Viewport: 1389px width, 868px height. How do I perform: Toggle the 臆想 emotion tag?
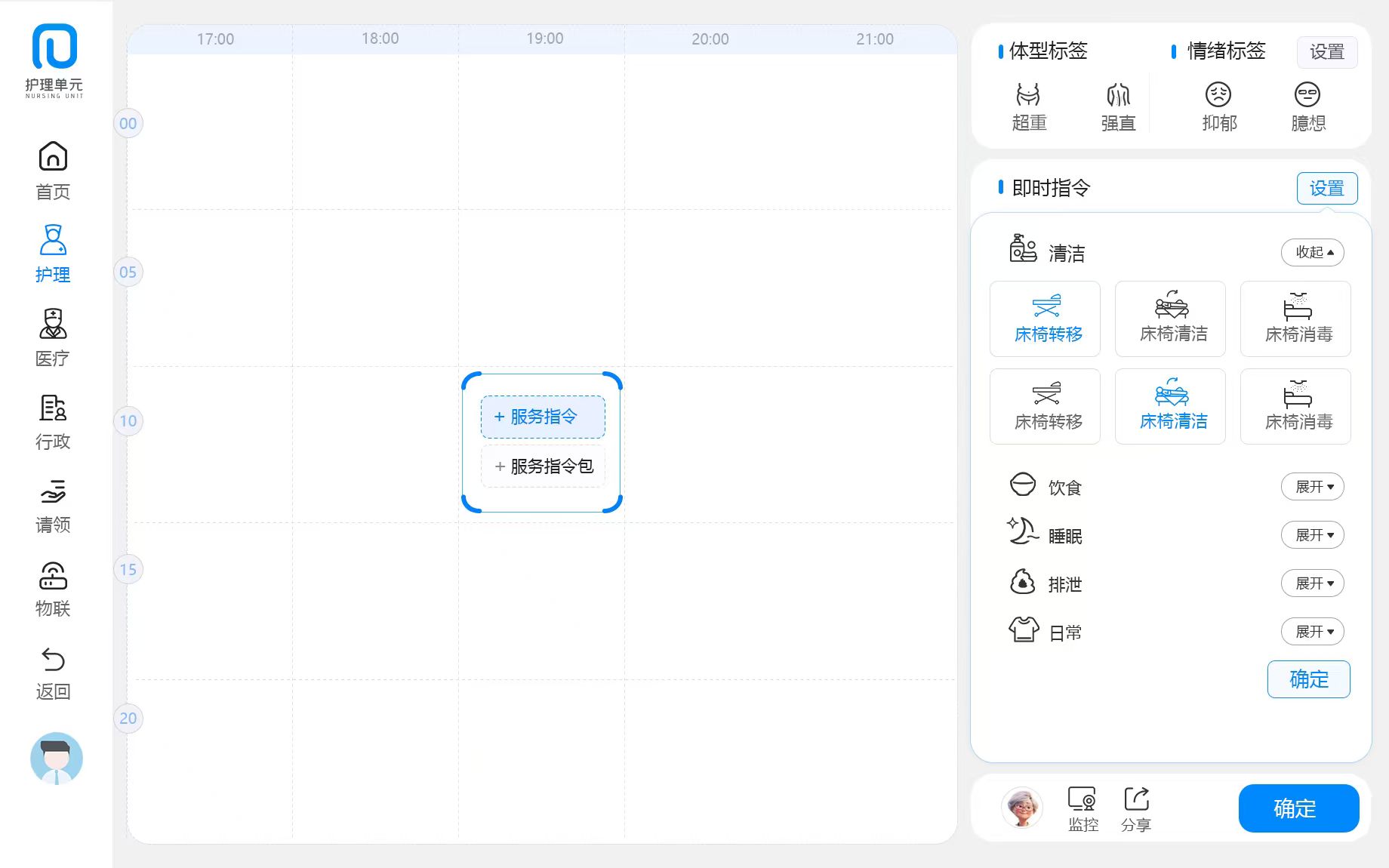[x=1307, y=106]
